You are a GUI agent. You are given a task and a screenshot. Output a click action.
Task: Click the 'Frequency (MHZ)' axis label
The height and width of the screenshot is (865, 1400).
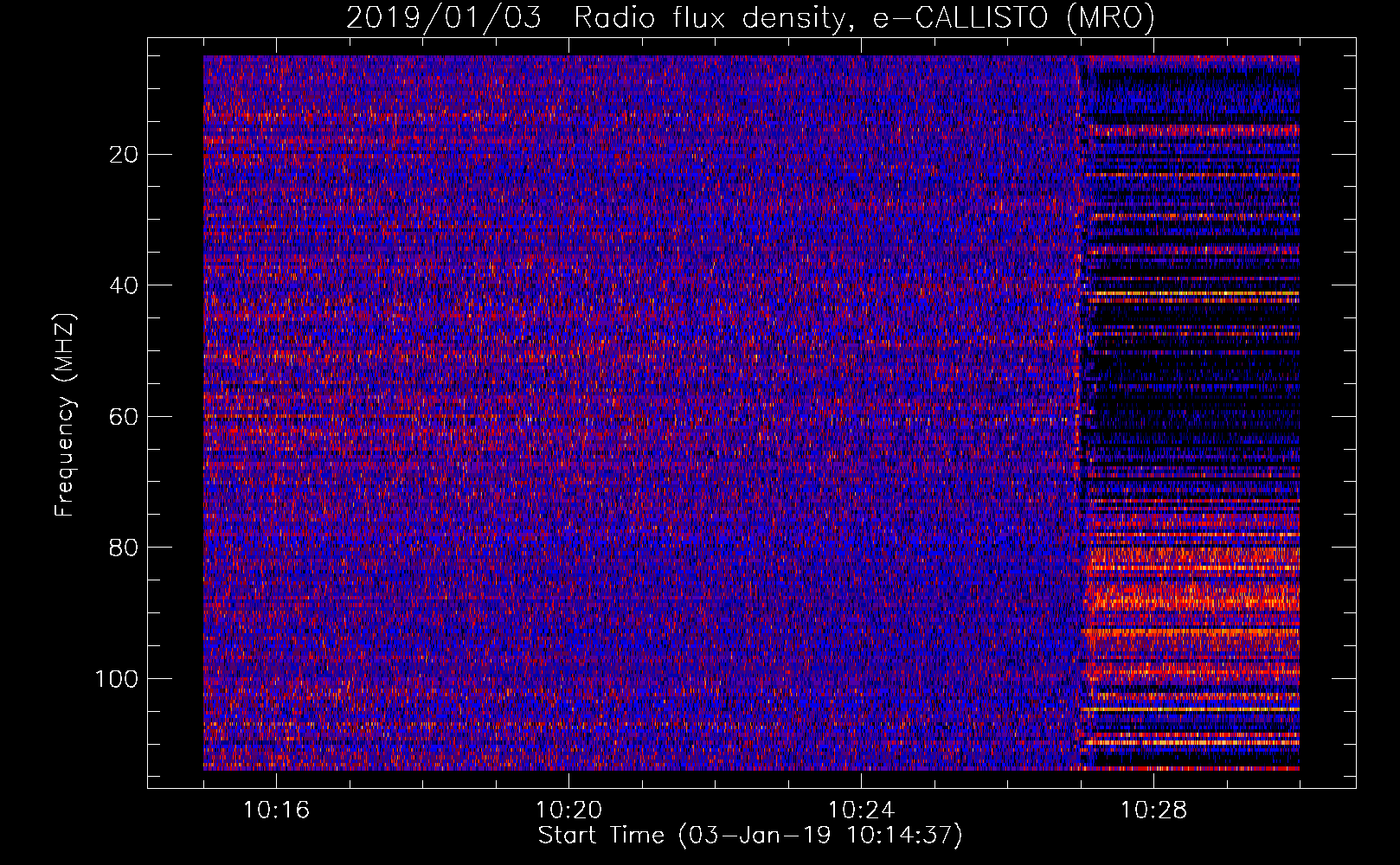pos(65,415)
